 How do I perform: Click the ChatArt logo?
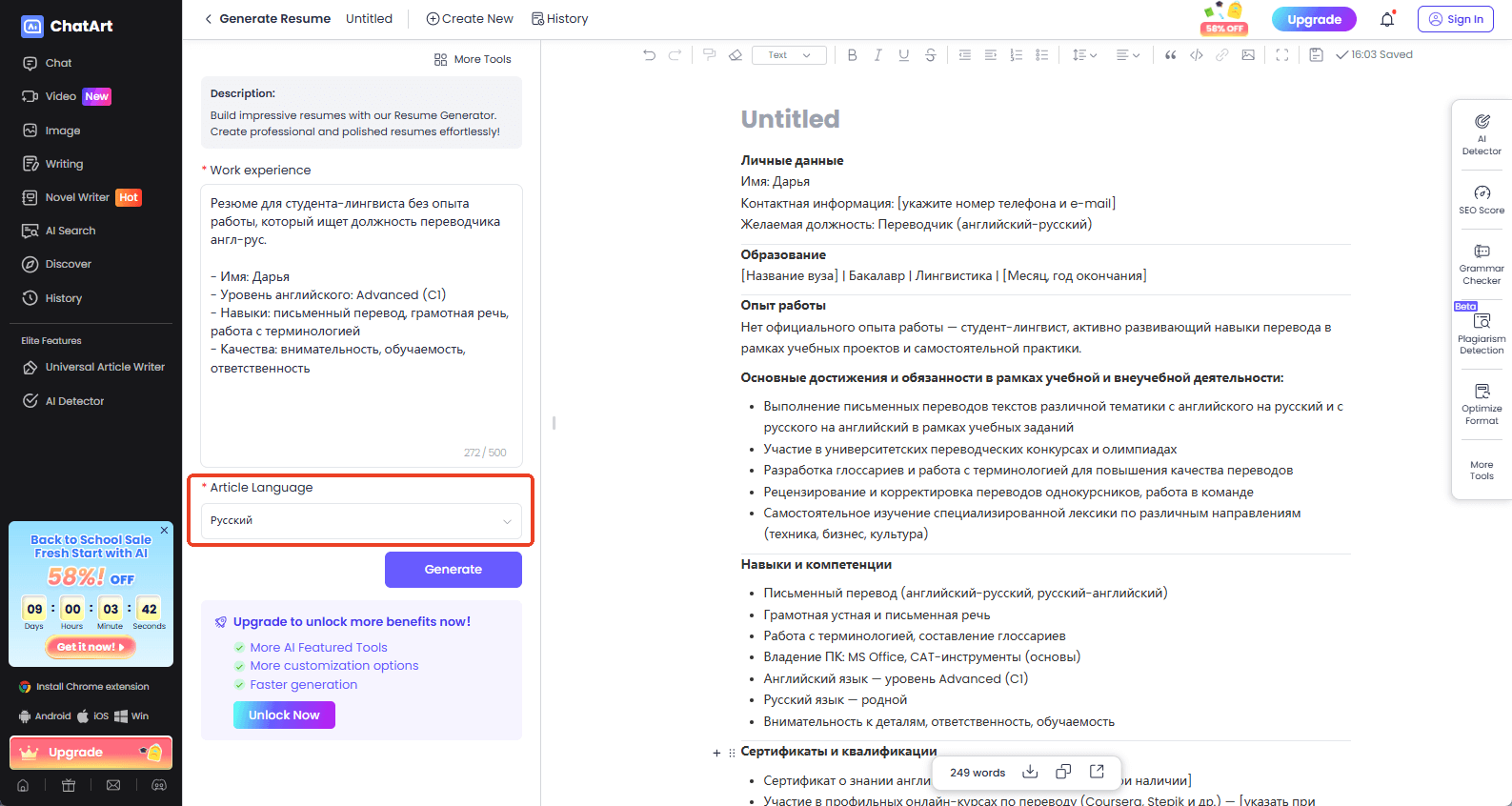[x=67, y=27]
